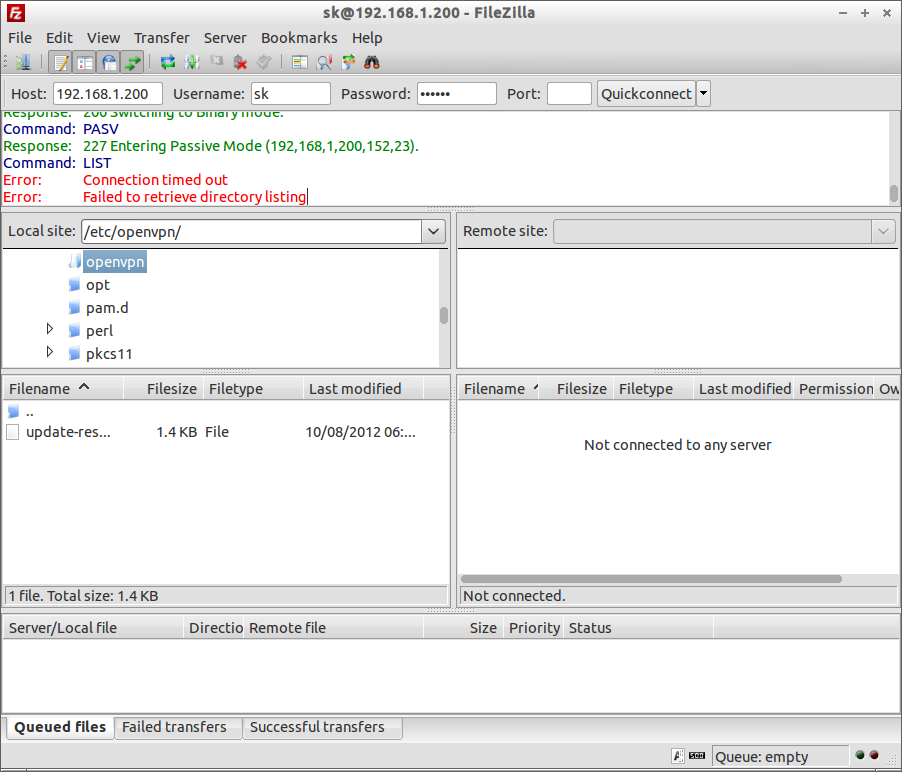Click the opt folder icon

[x=74, y=285]
